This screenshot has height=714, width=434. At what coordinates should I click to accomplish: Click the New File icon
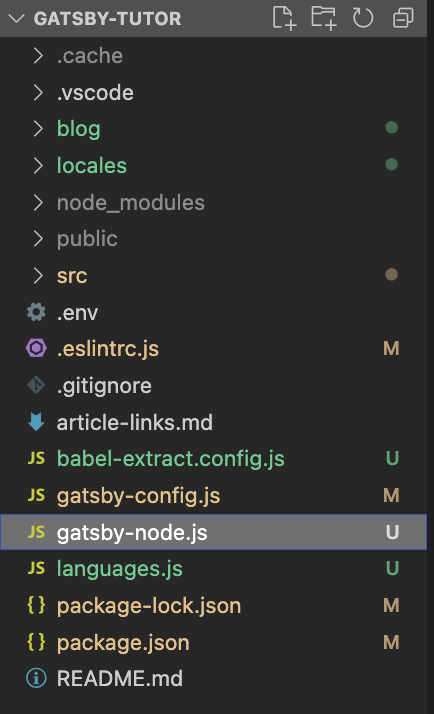(284, 19)
